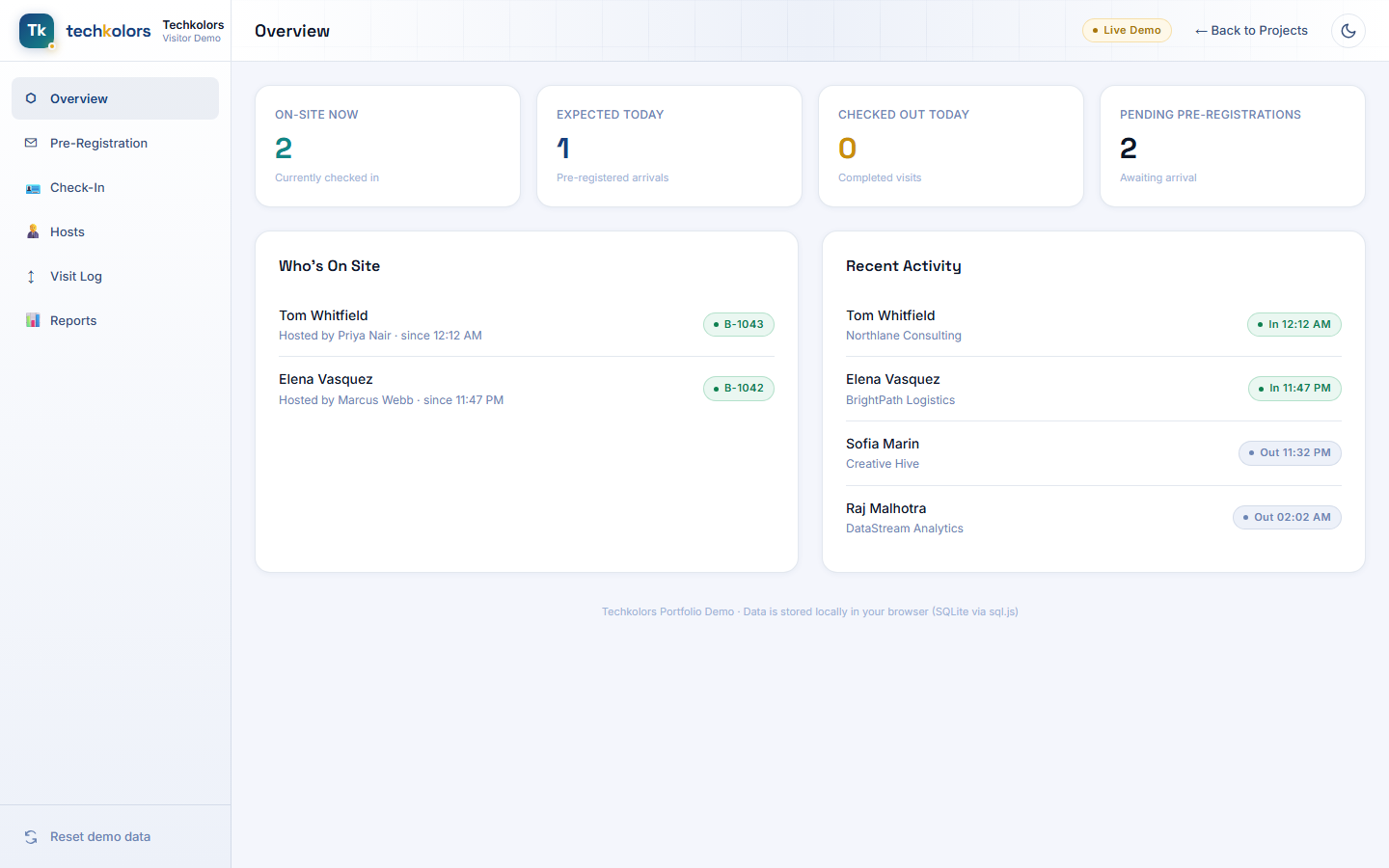Click the Overview page title in header
Image resolution: width=1389 pixels, height=868 pixels.
coord(292,31)
